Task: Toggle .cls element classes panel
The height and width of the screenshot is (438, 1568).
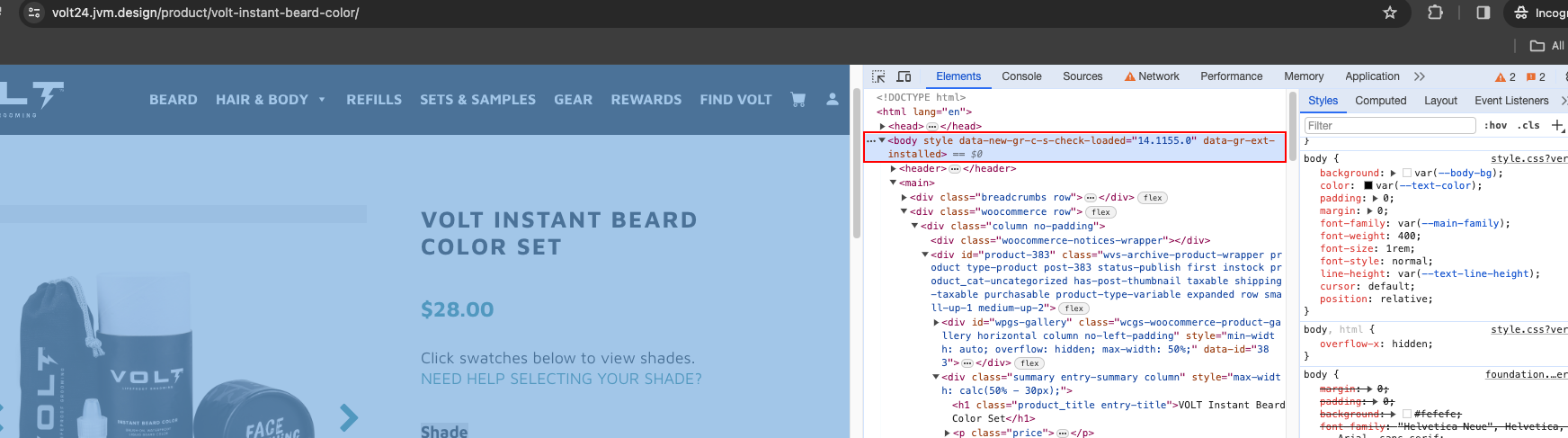Action: click(1528, 126)
